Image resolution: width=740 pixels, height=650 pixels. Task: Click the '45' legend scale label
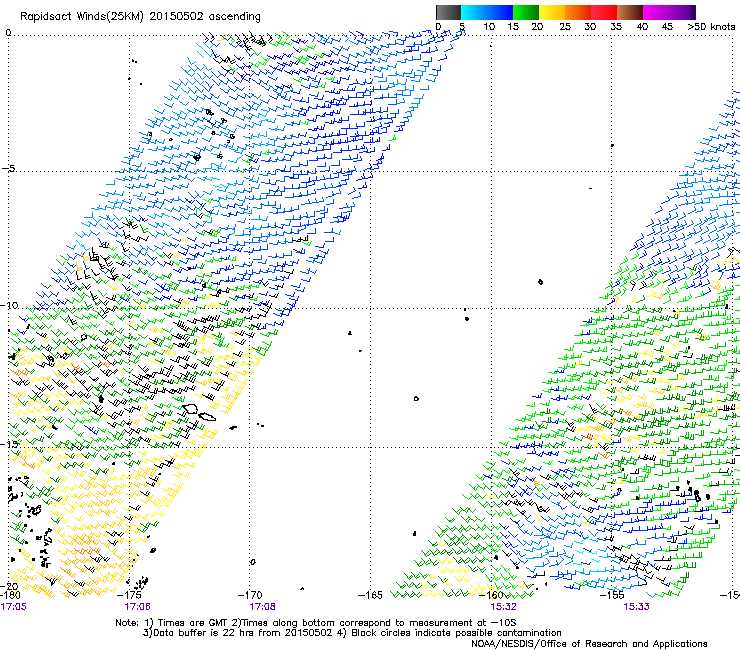click(667, 27)
